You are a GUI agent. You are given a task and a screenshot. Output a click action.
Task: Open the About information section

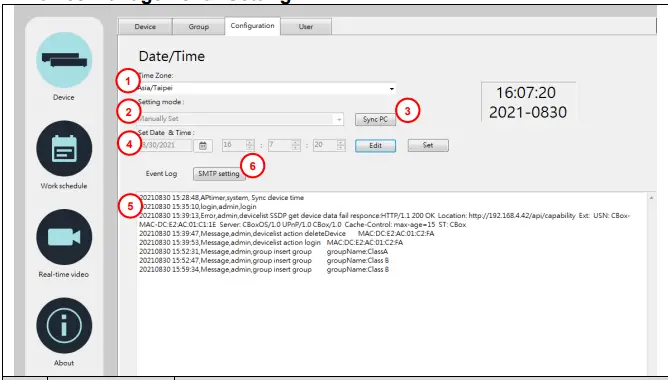tap(64, 326)
